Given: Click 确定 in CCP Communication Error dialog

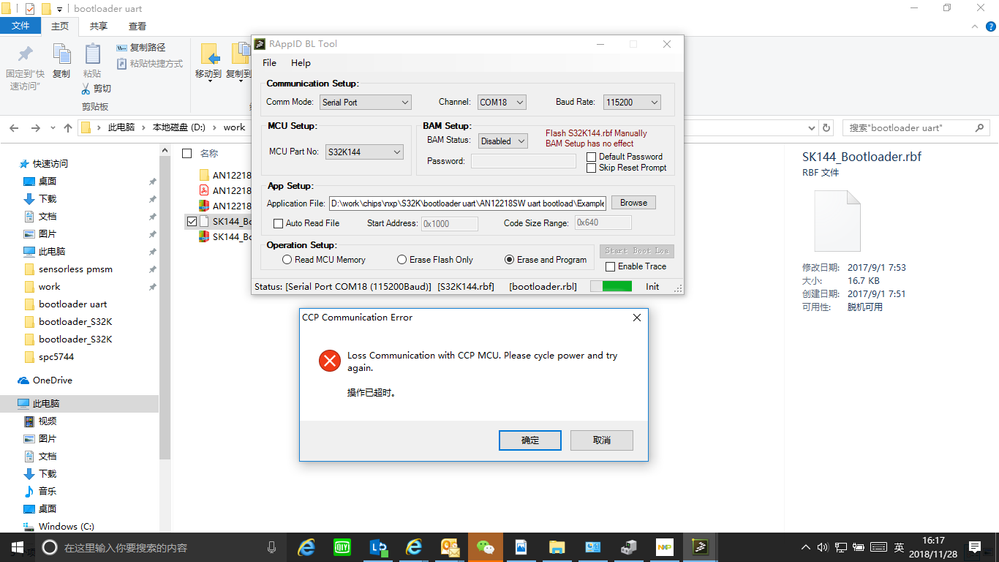Looking at the screenshot, I should (530, 440).
